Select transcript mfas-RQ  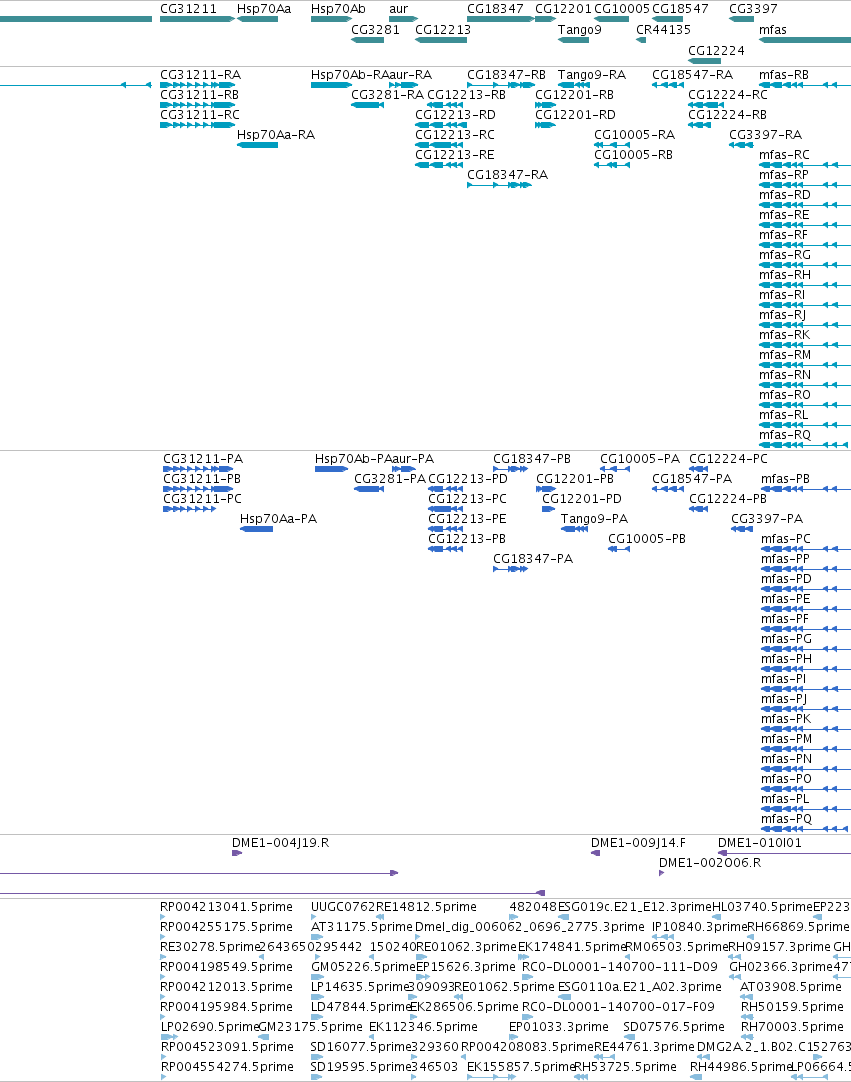coord(785,435)
